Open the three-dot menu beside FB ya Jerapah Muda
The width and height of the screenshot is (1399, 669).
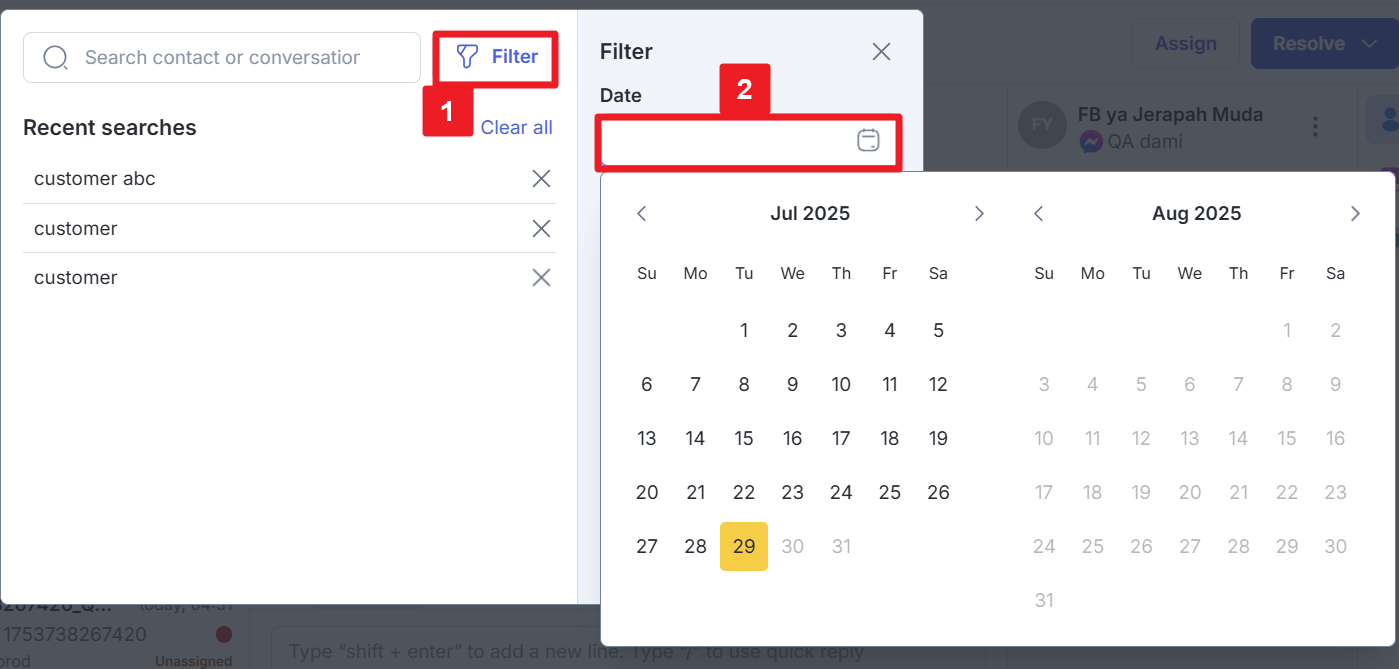click(x=1316, y=126)
